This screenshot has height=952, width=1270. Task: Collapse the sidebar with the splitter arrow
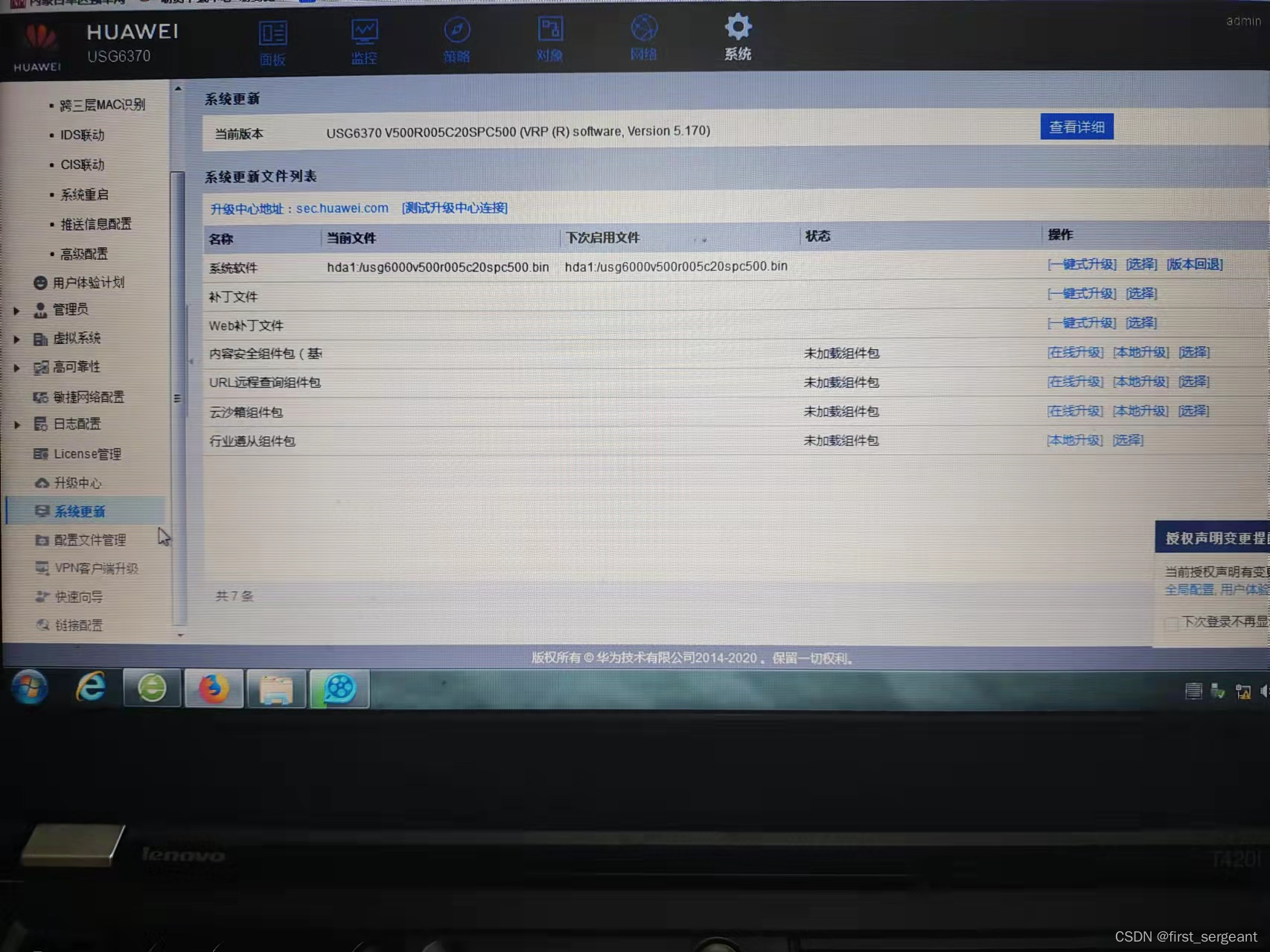point(191,362)
